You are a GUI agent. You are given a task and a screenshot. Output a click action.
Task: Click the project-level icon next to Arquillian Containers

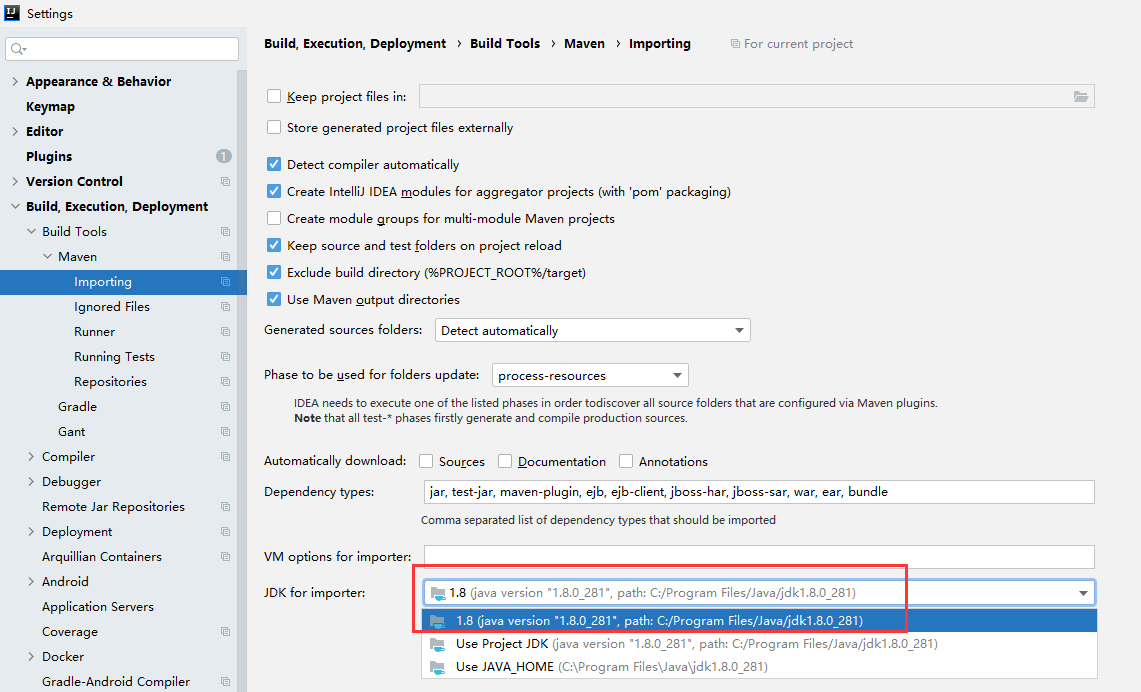pos(226,557)
